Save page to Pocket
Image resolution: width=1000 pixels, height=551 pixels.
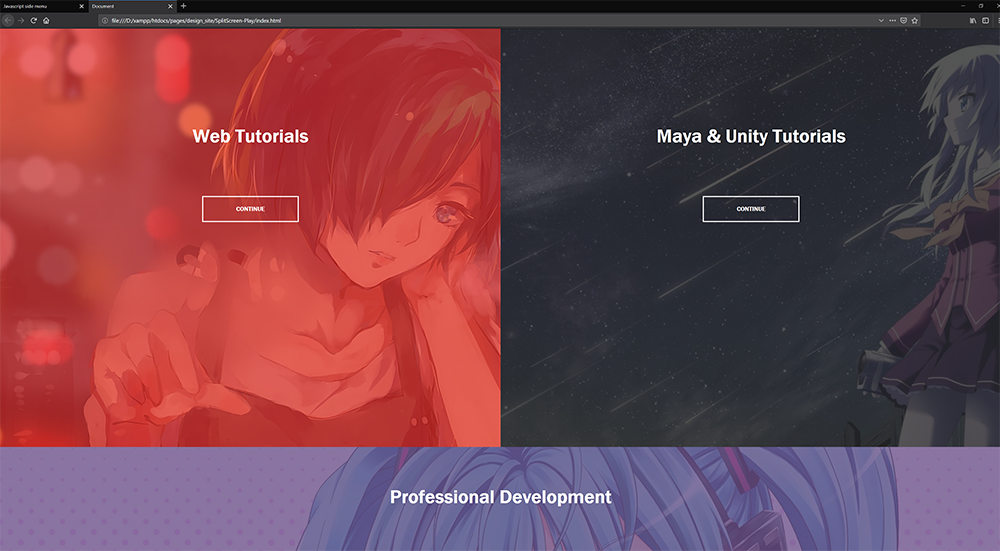tap(903, 20)
